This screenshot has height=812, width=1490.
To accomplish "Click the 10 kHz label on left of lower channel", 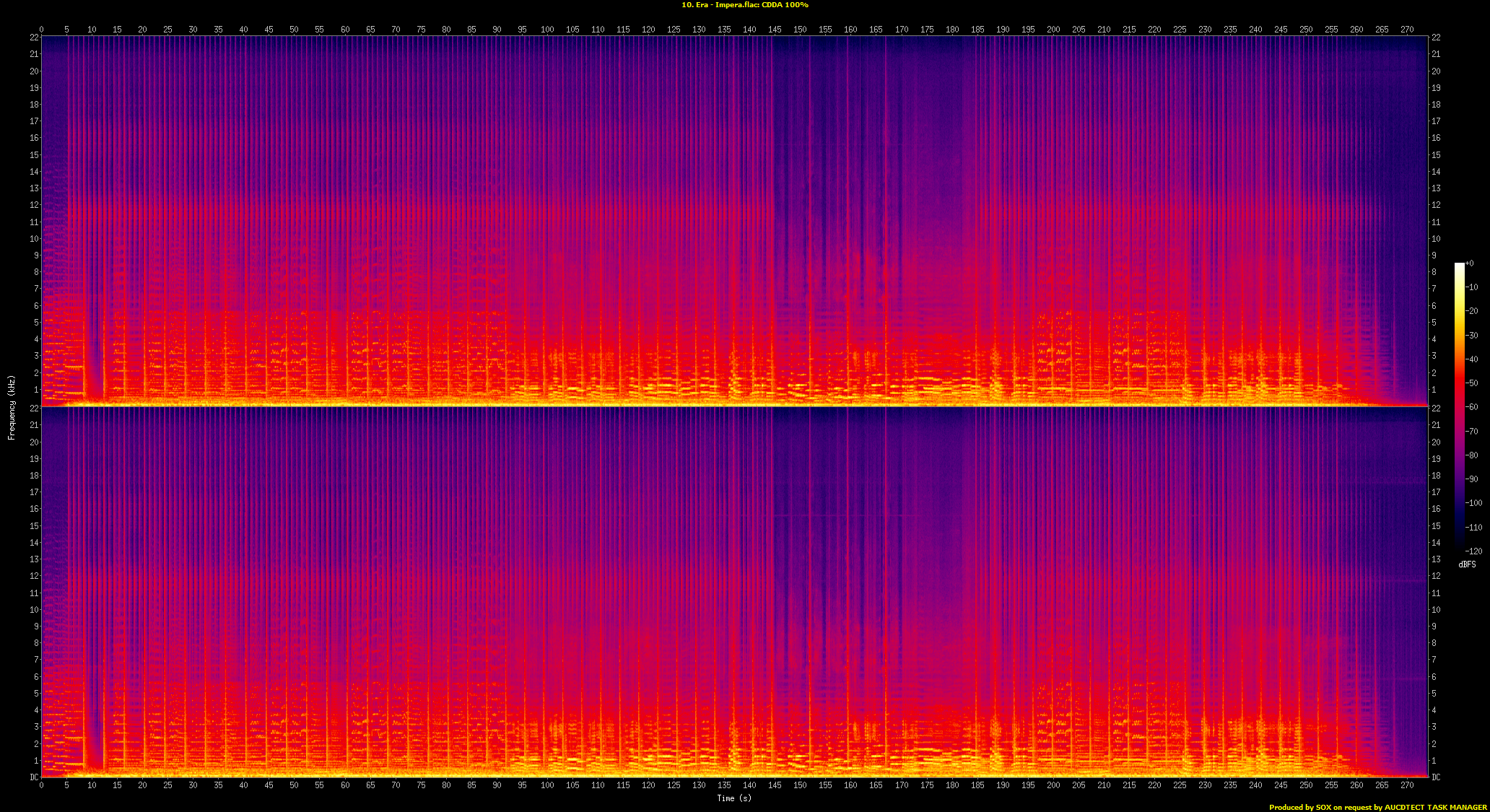I will [x=34, y=610].
